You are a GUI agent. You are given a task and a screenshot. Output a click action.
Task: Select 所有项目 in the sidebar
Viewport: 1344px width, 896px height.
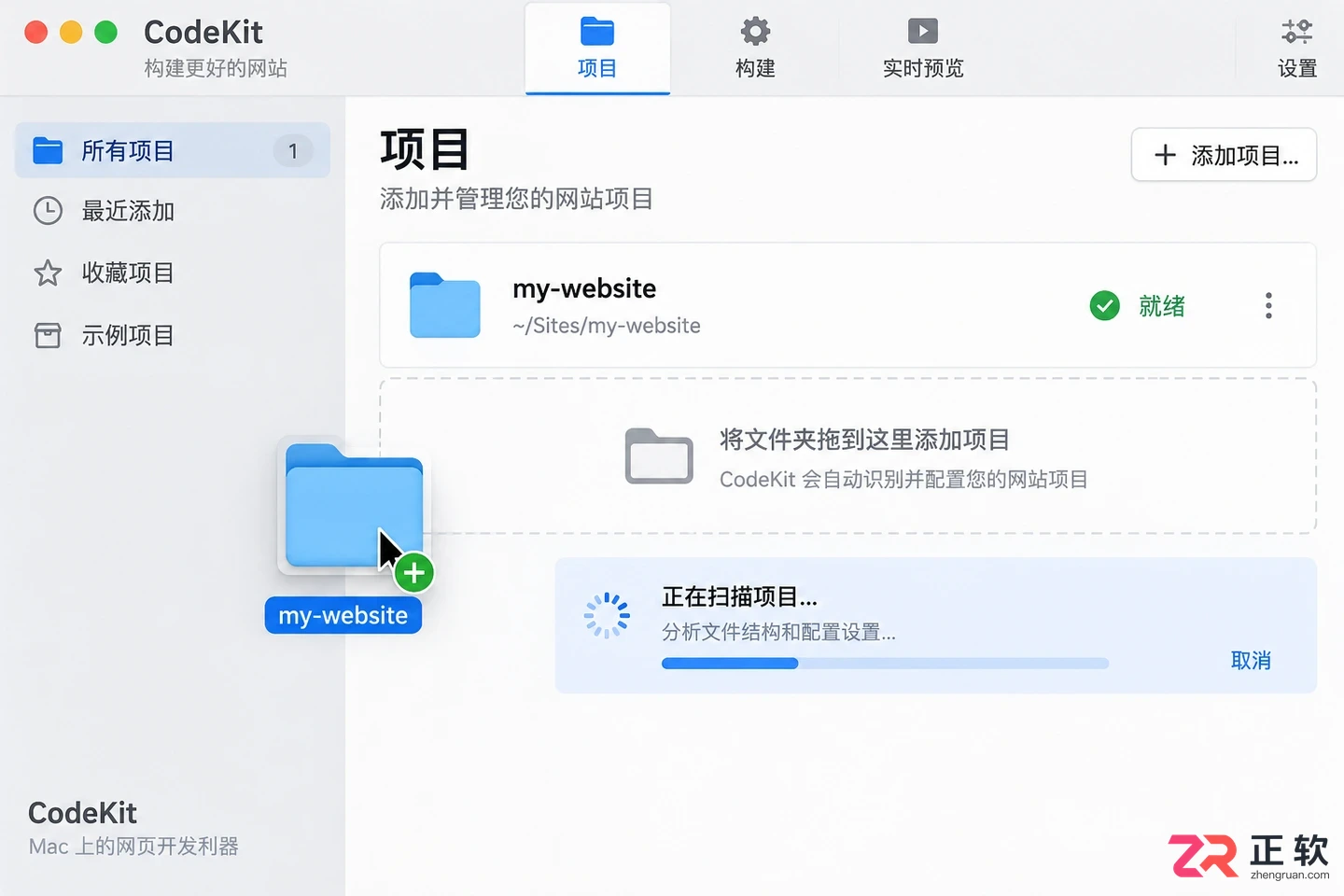[x=173, y=150]
